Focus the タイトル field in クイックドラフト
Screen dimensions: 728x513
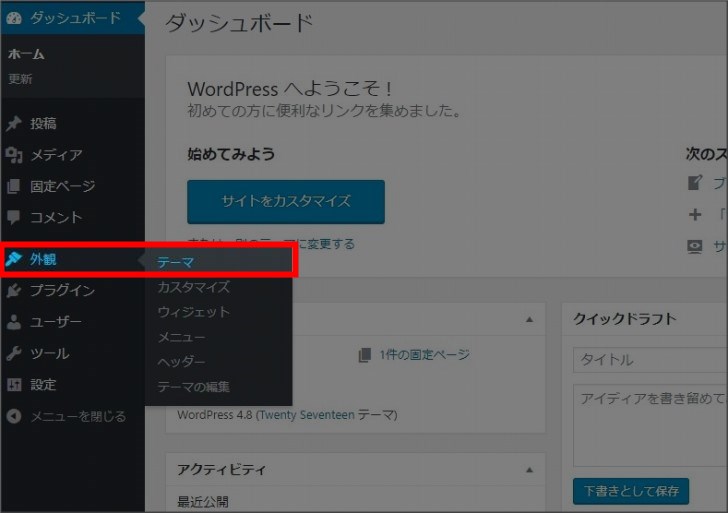(x=650, y=360)
